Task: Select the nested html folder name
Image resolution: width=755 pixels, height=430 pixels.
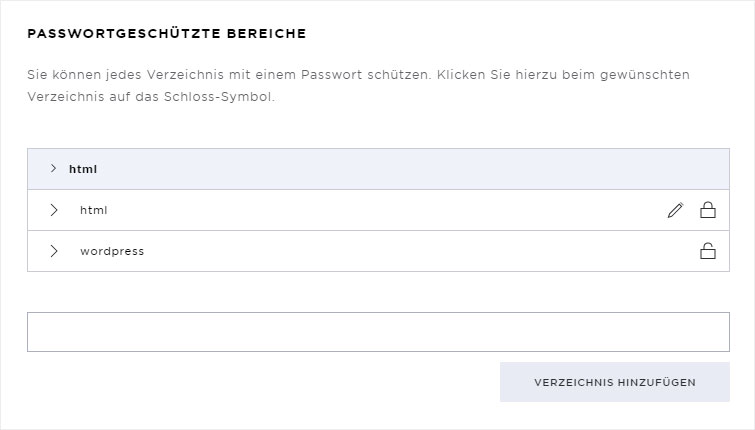Action: 93,210
